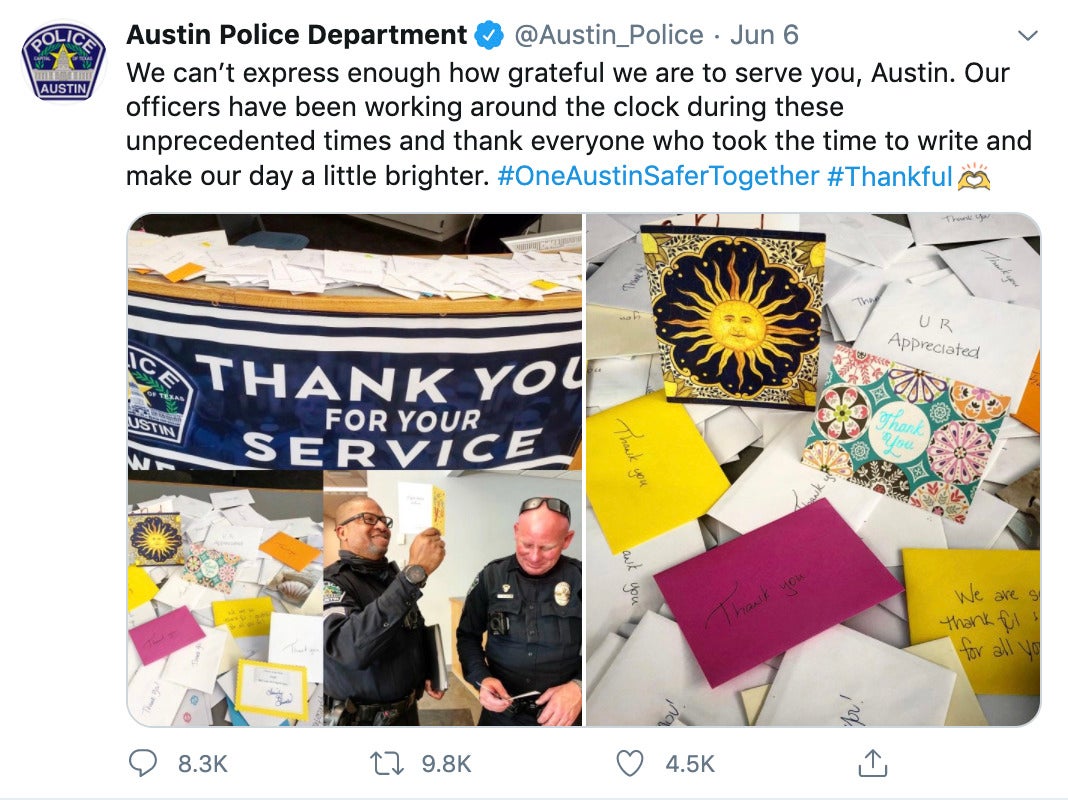
Task: Open the Austin Police Department profile name
Action: (296, 35)
